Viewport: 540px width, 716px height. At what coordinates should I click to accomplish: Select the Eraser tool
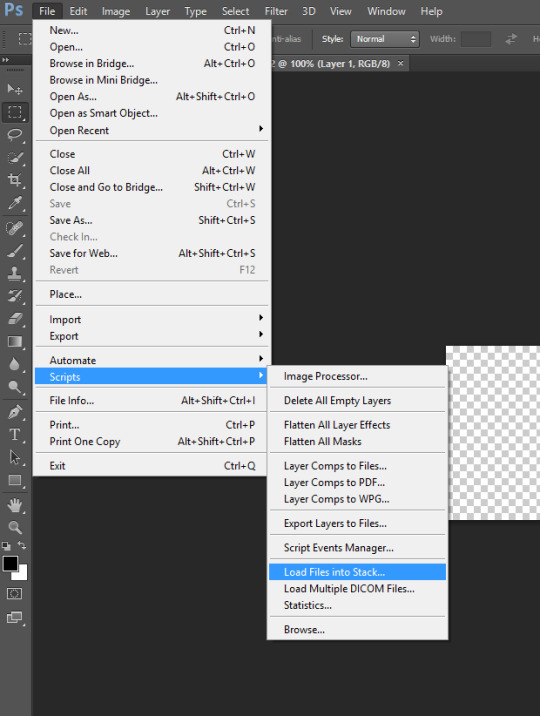click(15, 318)
